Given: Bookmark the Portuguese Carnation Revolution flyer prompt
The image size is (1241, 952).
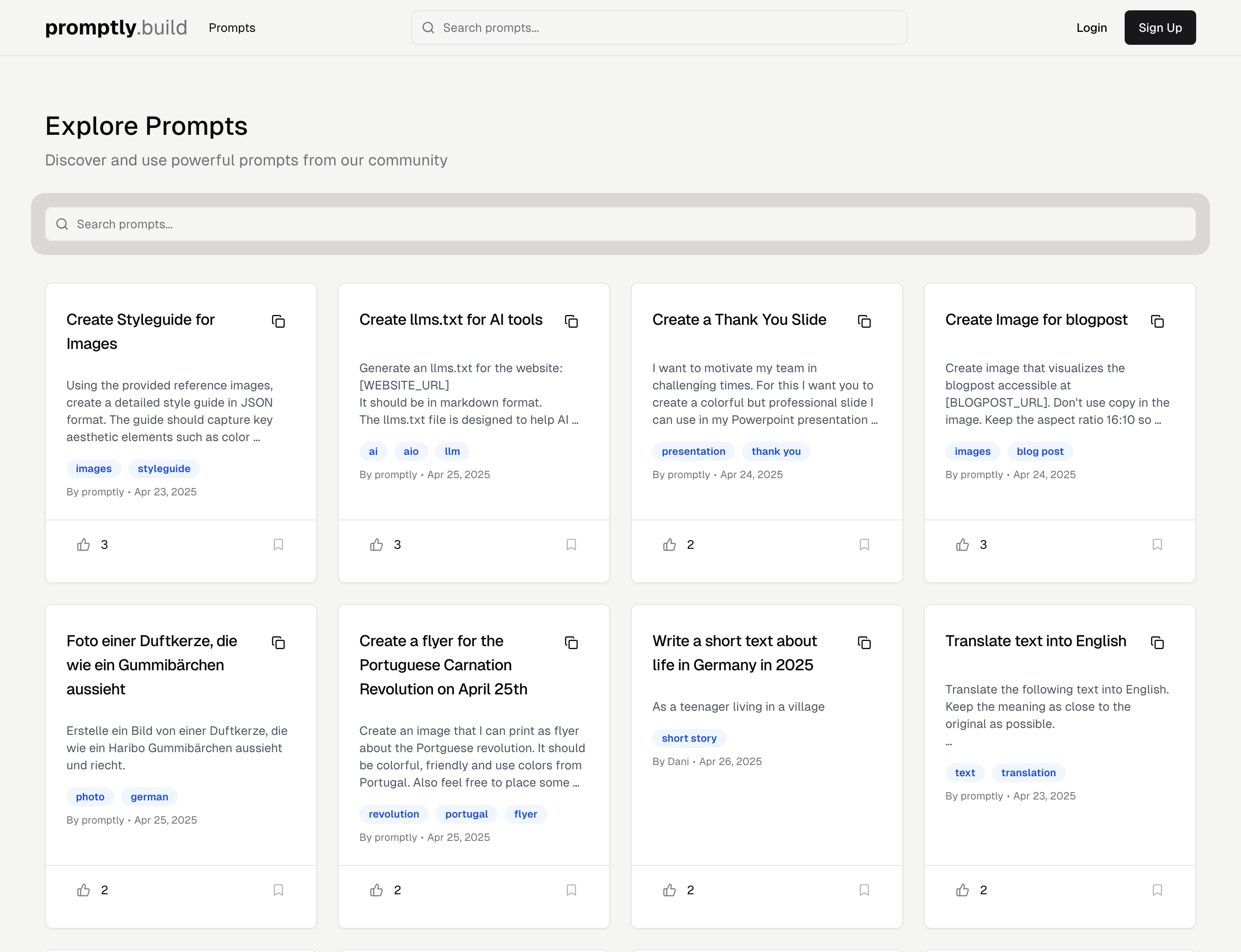Looking at the screenshot, I should (x=571, y=890).
